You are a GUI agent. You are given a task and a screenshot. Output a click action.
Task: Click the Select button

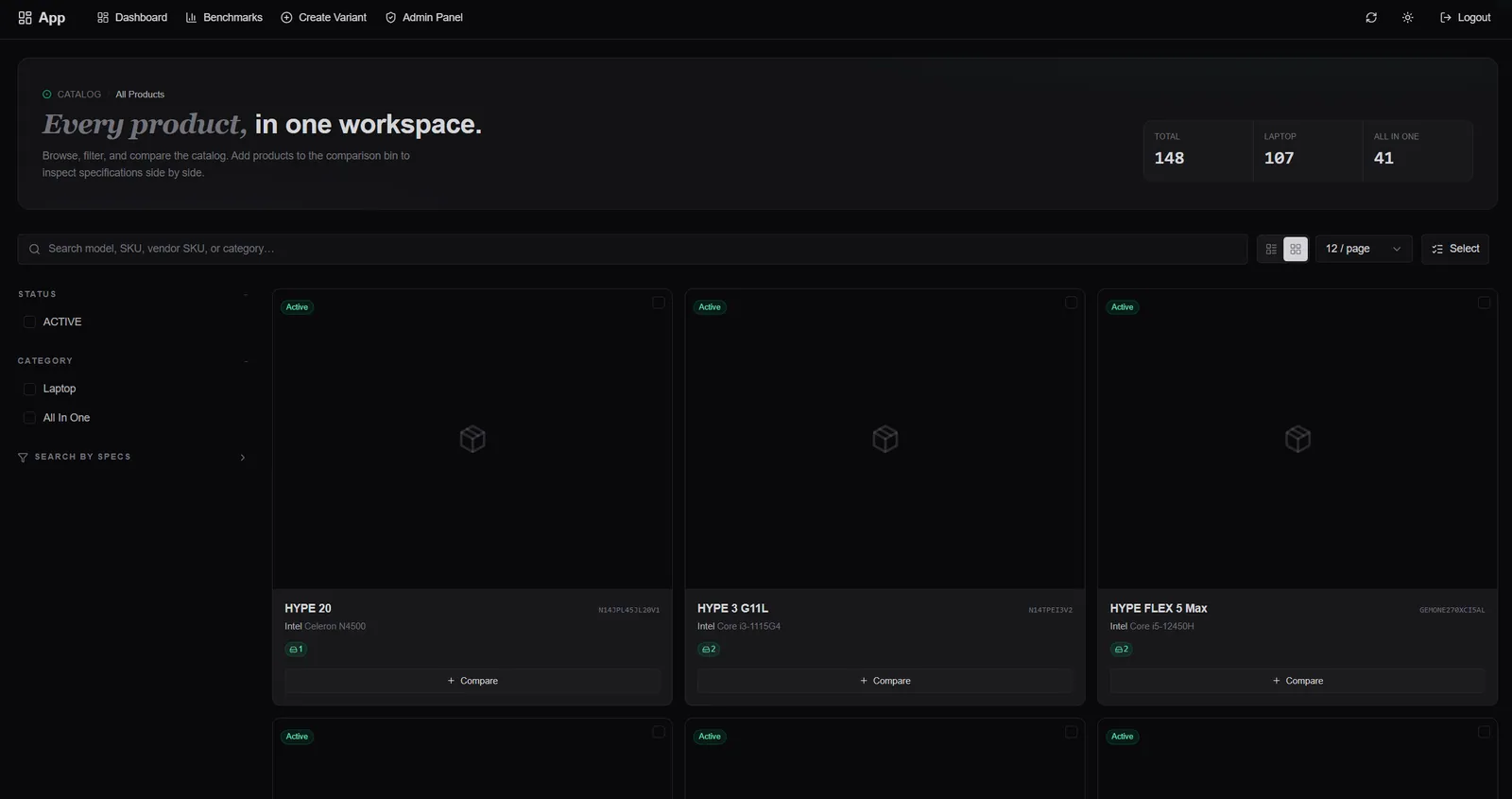click(x=1455, y=249)
